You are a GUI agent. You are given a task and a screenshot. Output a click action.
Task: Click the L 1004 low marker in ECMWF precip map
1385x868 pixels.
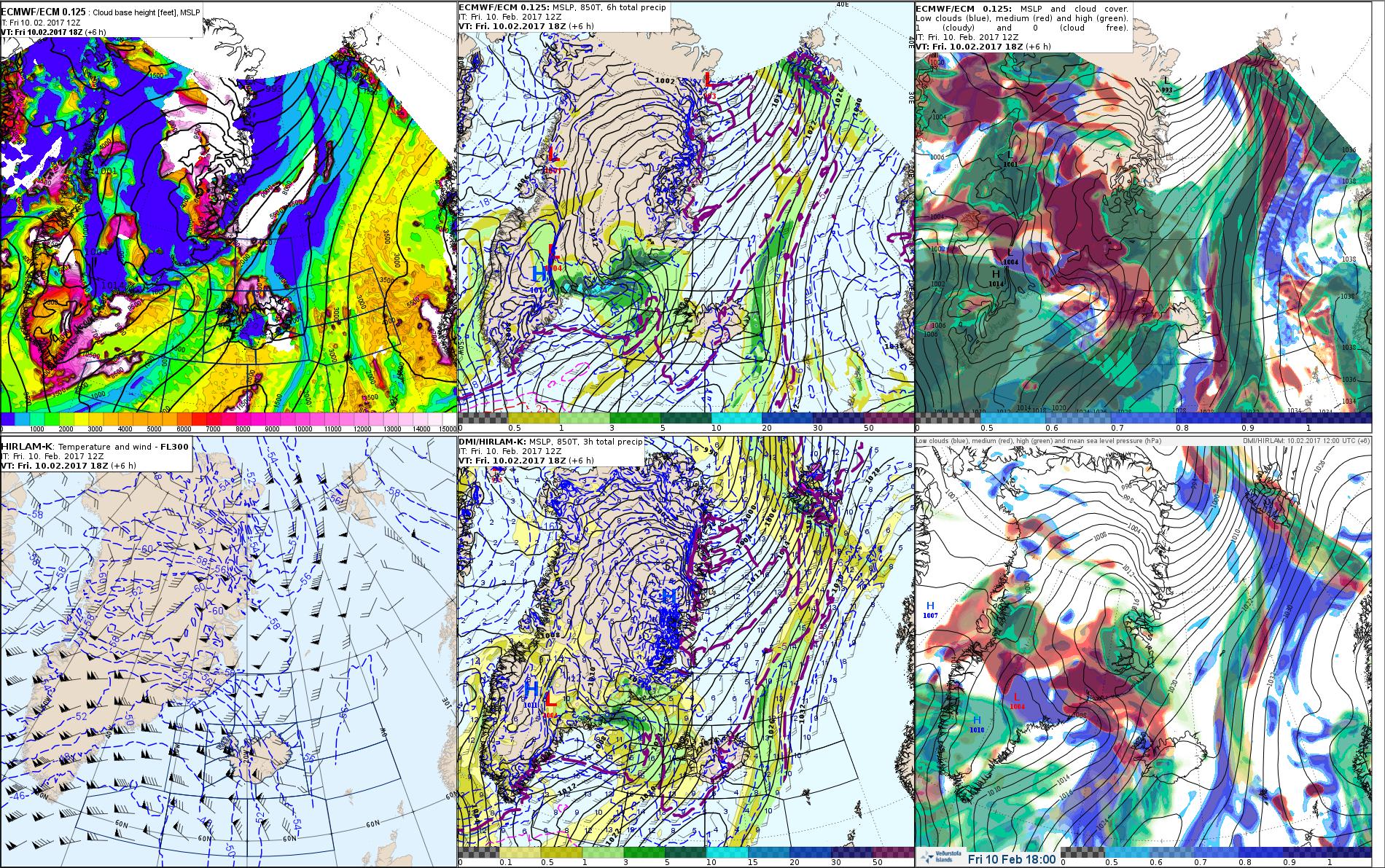point(553,257)
